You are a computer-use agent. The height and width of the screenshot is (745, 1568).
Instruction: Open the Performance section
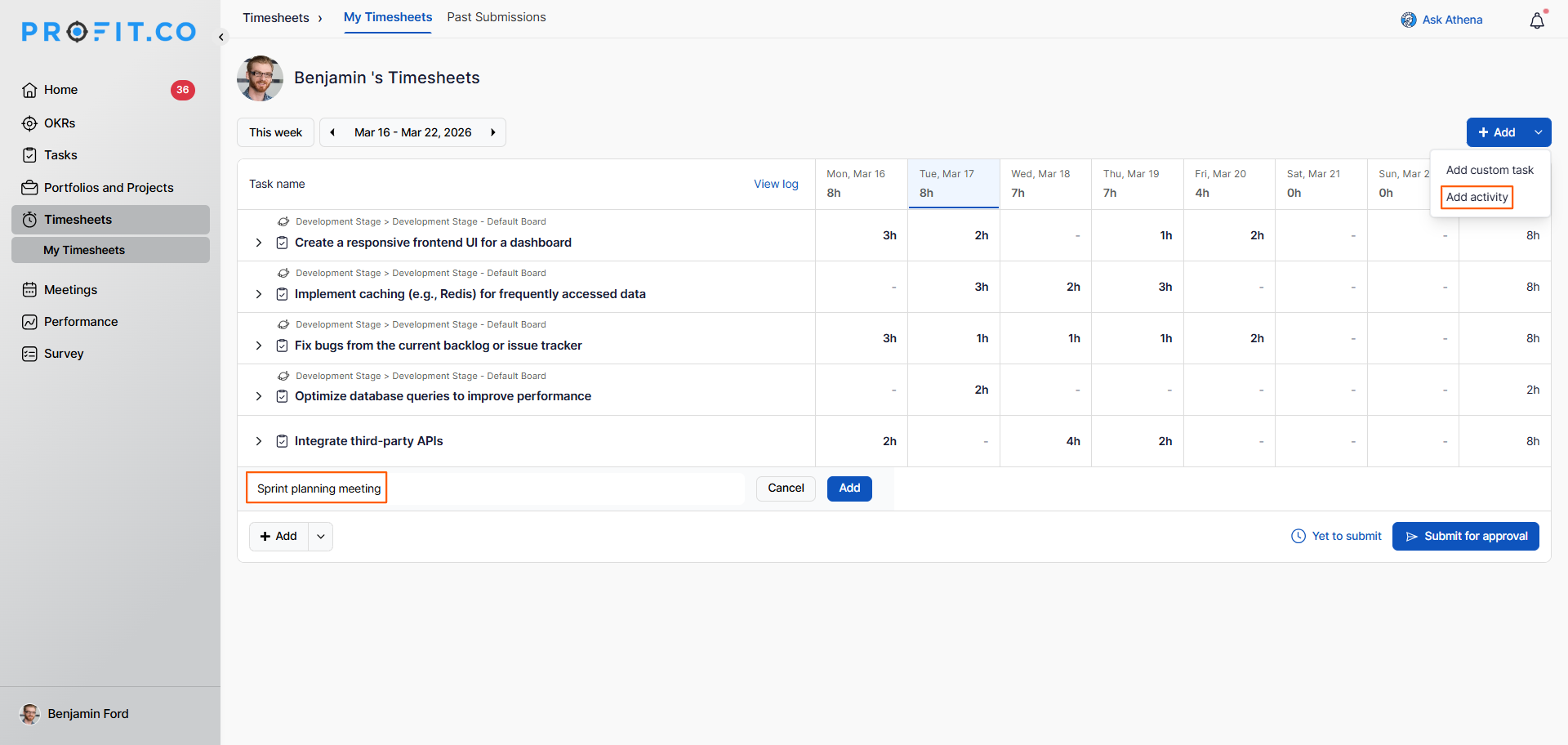coord(80,322)
